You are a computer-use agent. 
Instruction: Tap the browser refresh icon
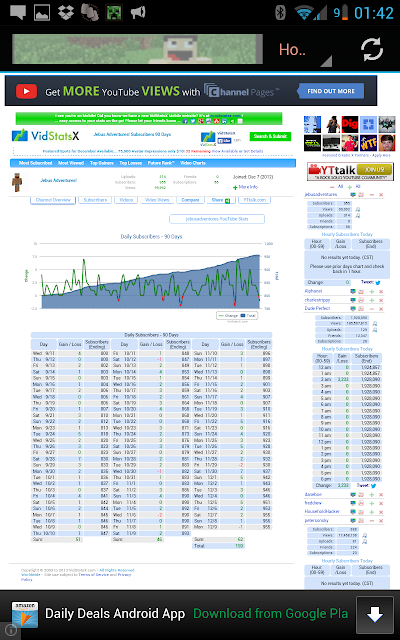(x=372, y=49)
